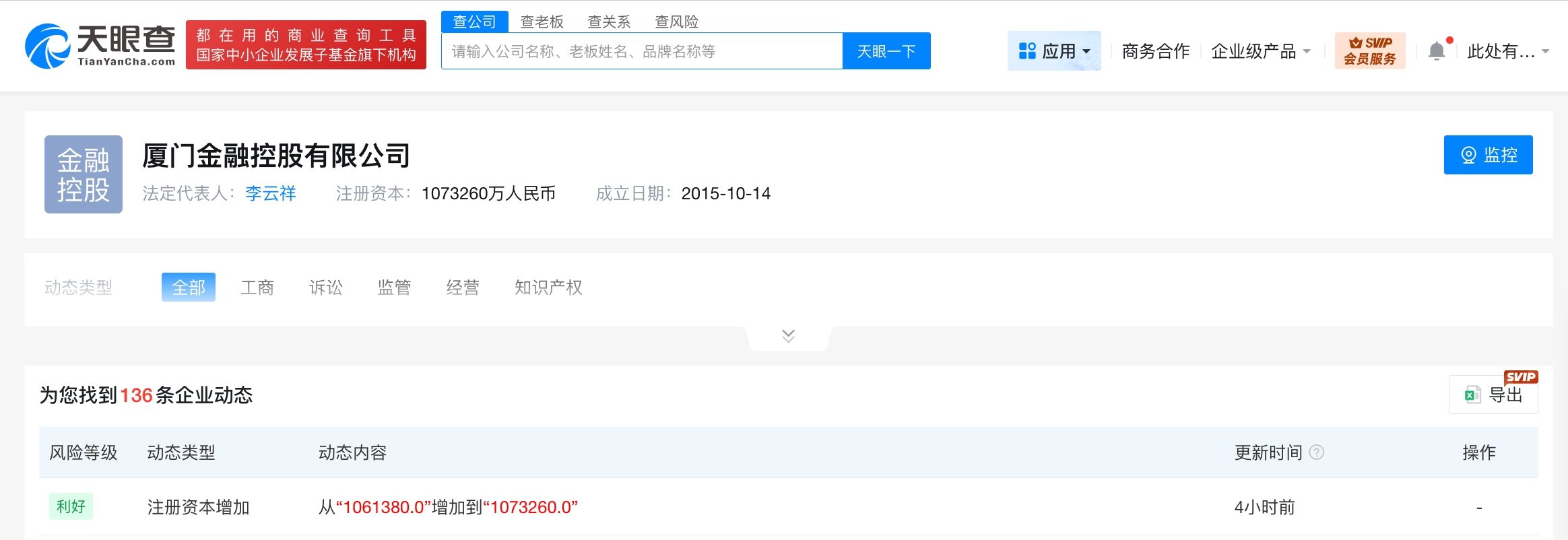
Task: Select the 查公司 search tab
Action: (474, 22)
